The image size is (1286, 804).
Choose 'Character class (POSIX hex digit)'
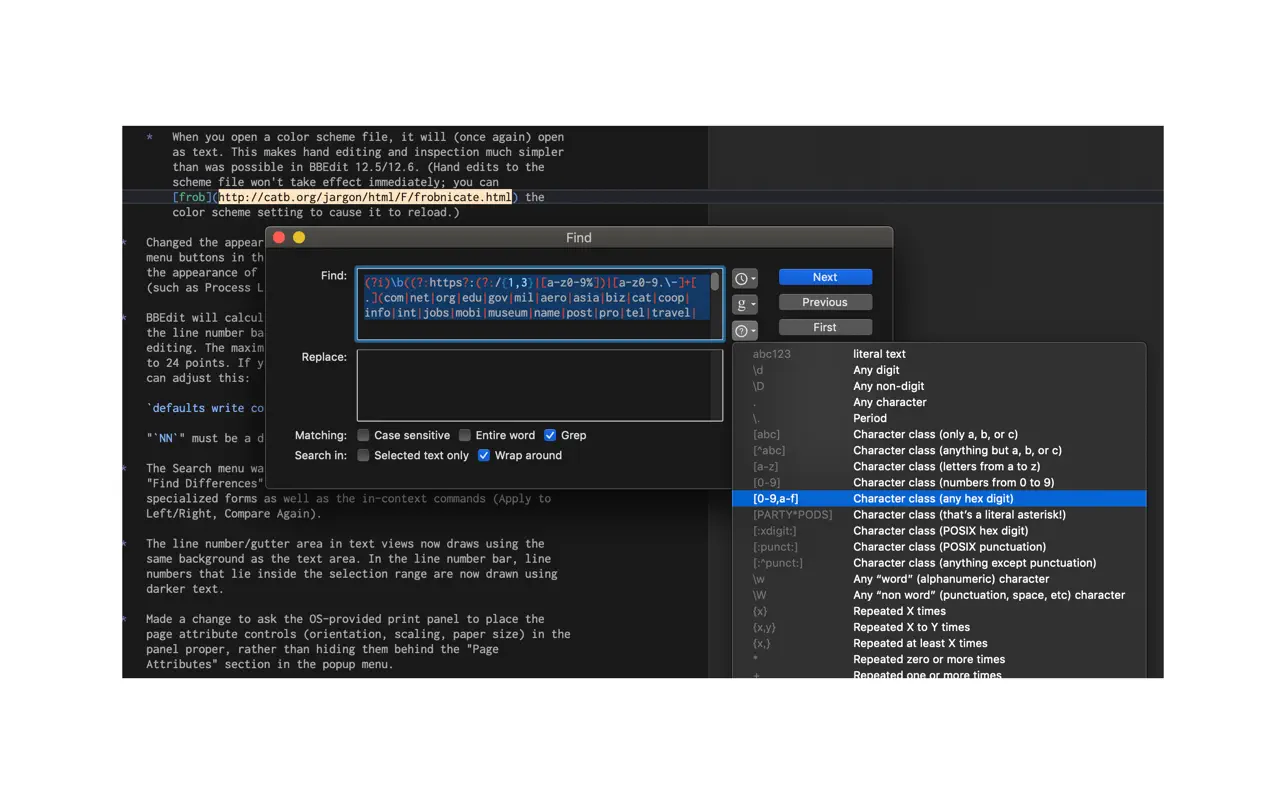[939, 531]
